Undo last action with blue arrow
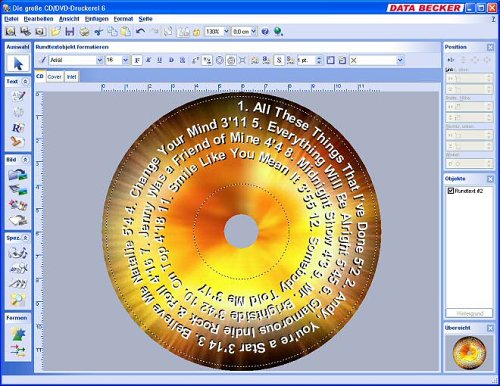Image resolution: width=500 pixels, height=386 pixels. point(140,32)
